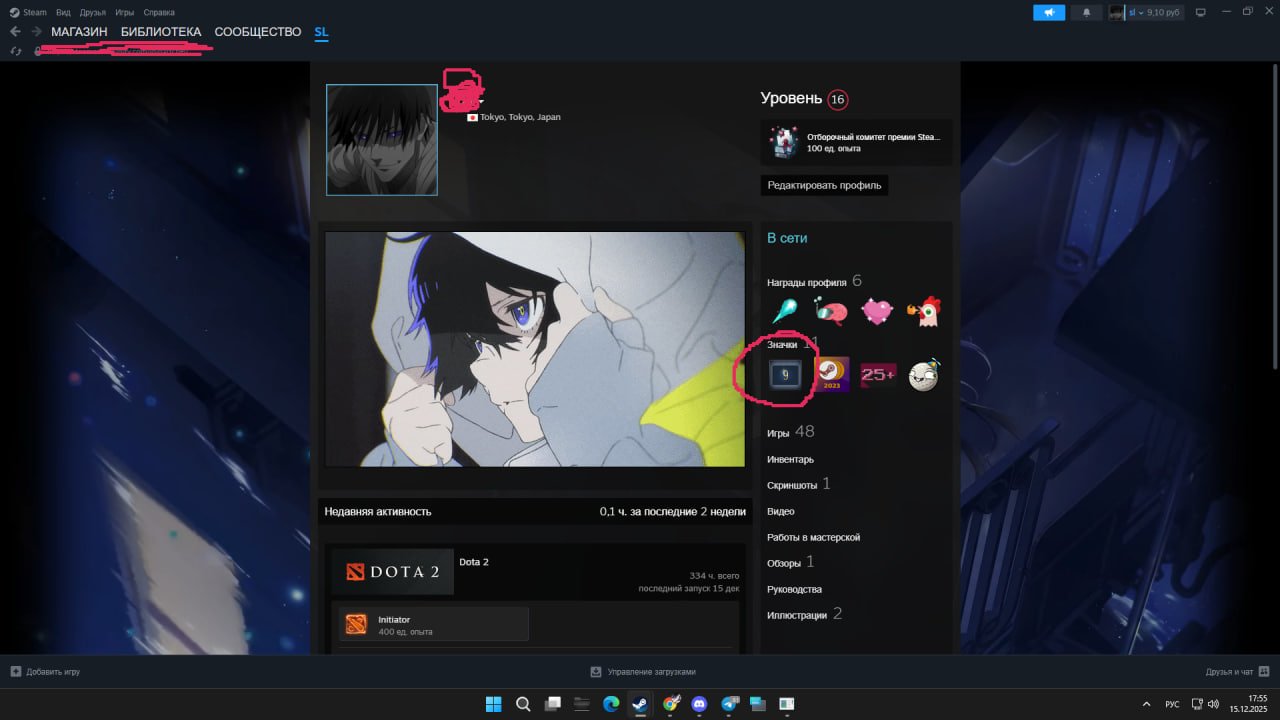The height and width of the screenshot is (720, 1280).
Task: Click the blue megaphone announcements button
Action: point(1049,12)
